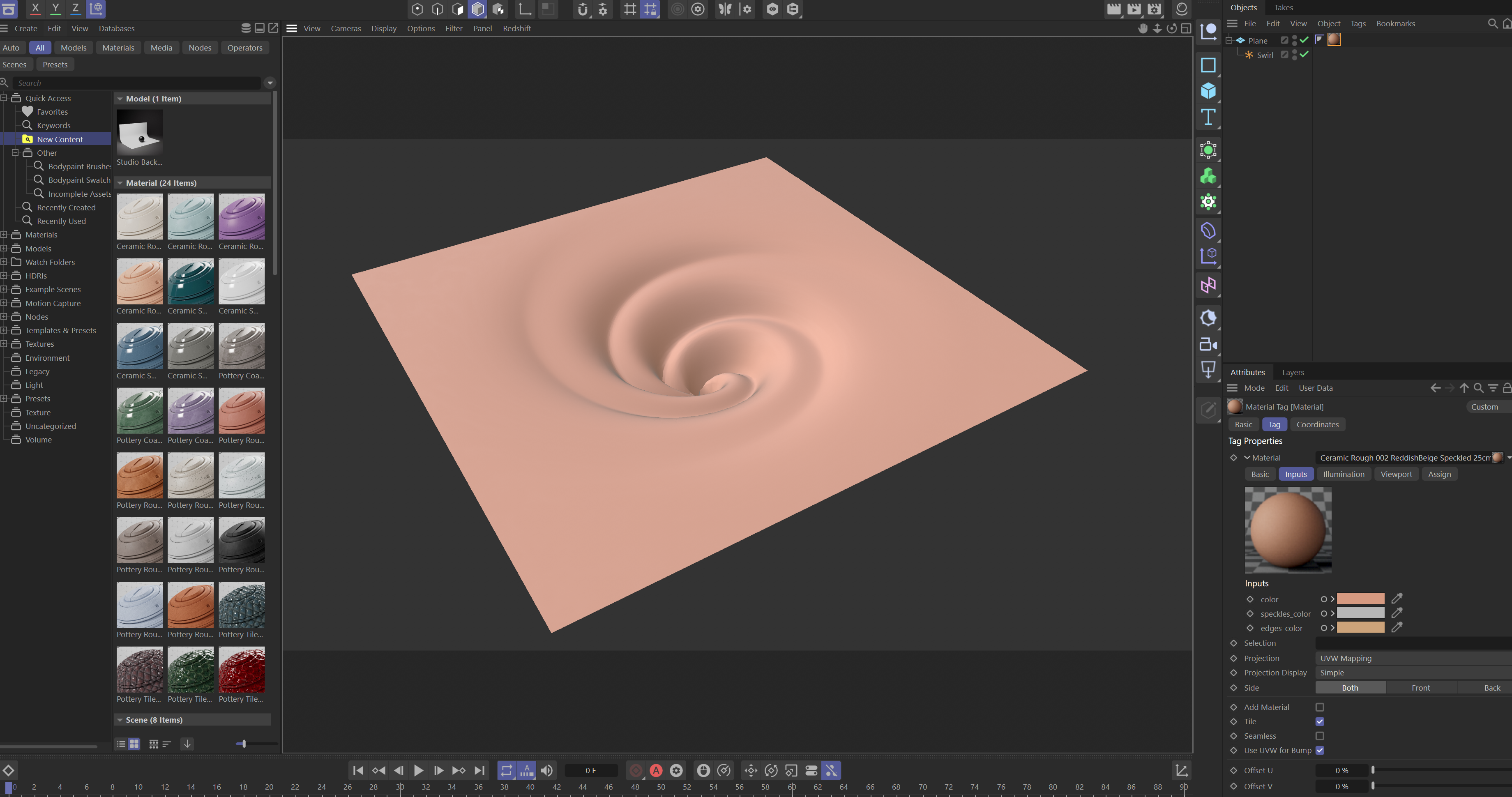1512x797 pixels.
Task: Enable Snap icon in top toolbar
Action: (x=583, y=9)
